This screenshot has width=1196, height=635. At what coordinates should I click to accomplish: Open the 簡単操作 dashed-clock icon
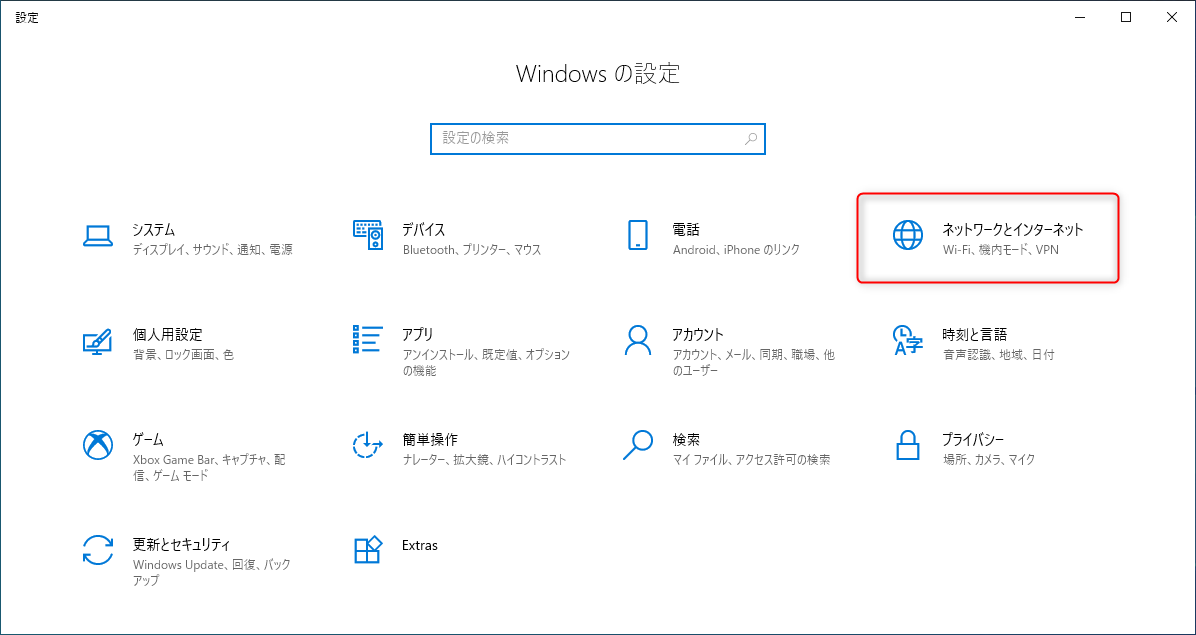(x=368, y=444)
